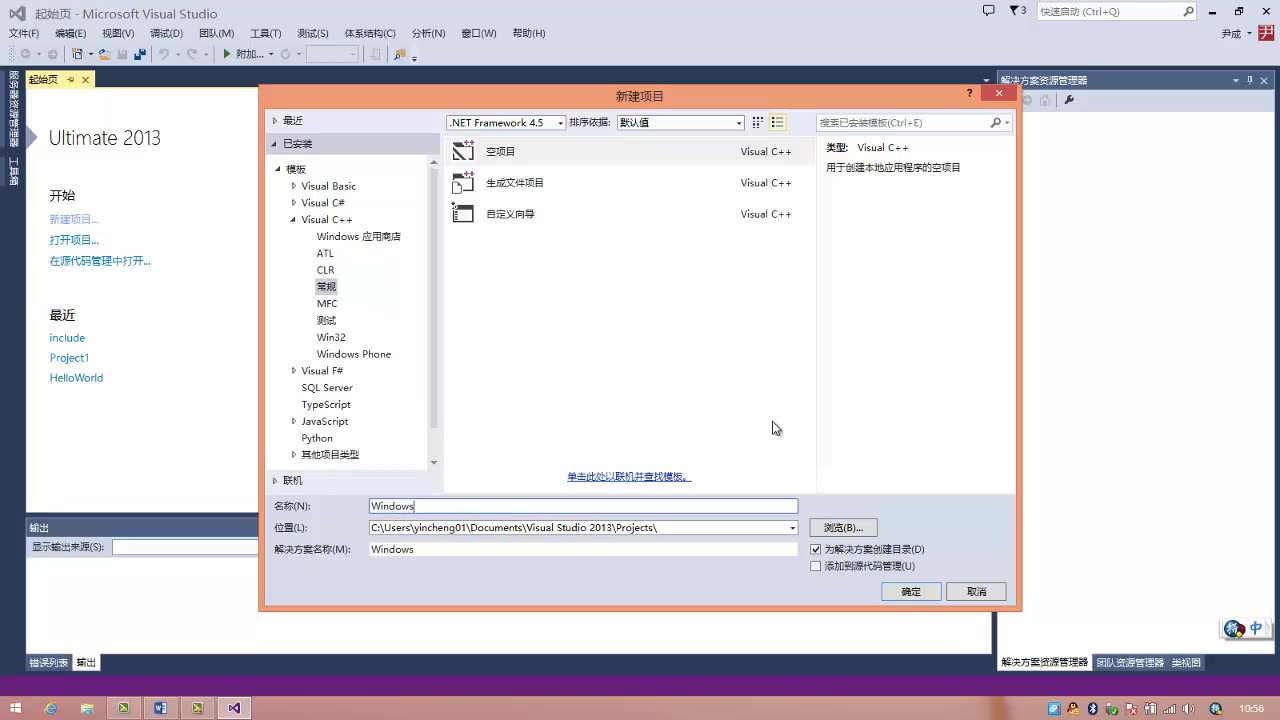Collapse the Visual C++ node
Image resolution: width=1280 pixels, height=720 pixels.
coord(294,219)
